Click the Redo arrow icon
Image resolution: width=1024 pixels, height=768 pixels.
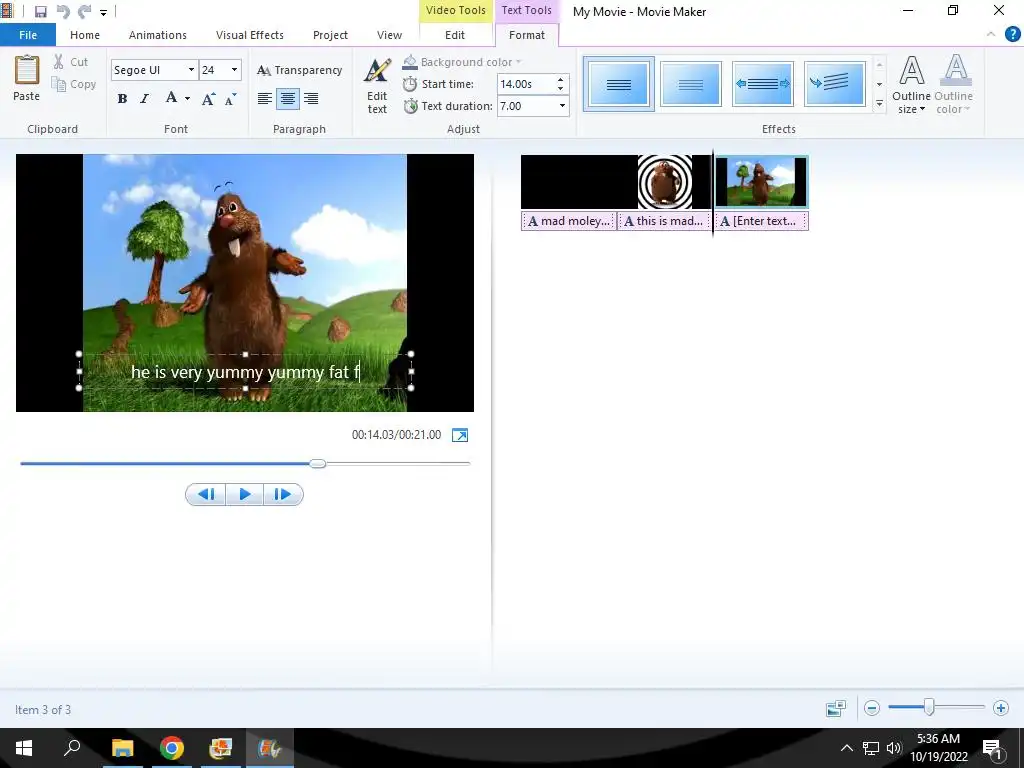click(x=84, y=12)
